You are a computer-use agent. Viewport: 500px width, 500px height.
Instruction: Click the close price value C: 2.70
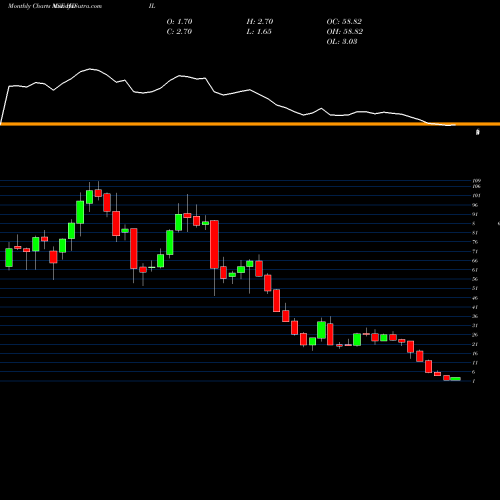[x=179, y=32]
